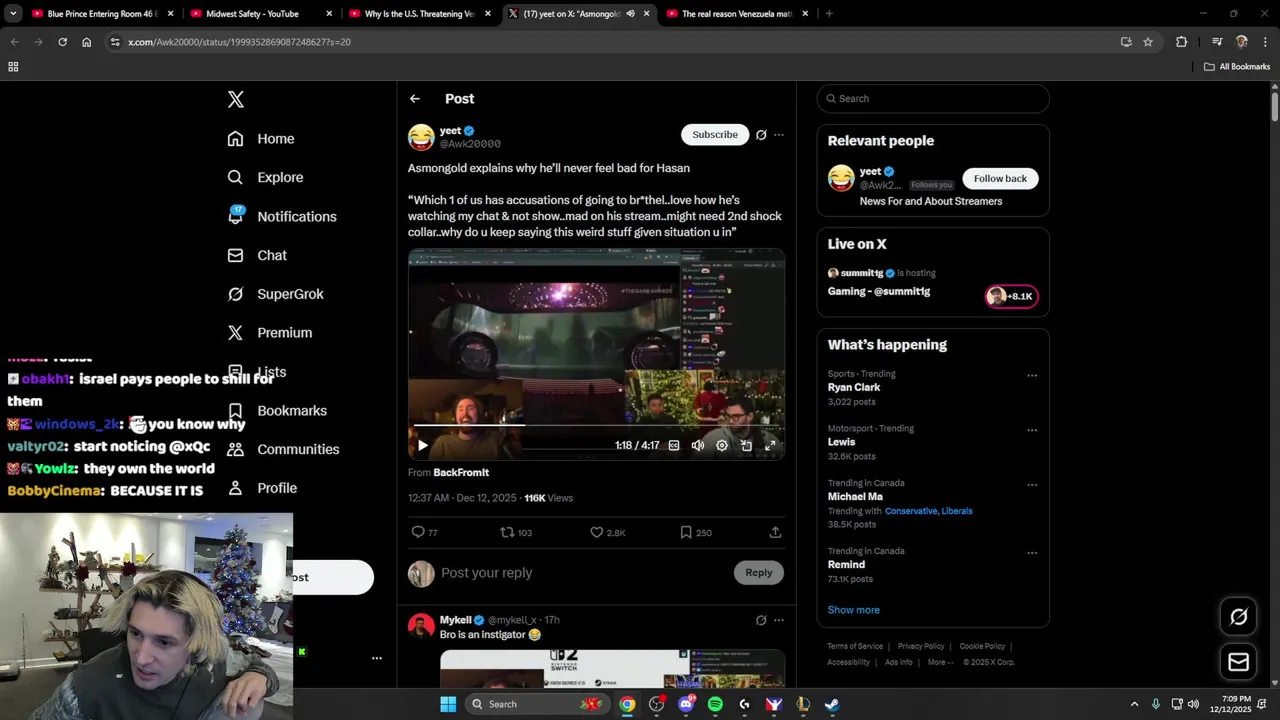1280x720 pixels.
Task: Open more options for Ryan Clark trend
Action: pyautogui.click(x=1032, y=376)
